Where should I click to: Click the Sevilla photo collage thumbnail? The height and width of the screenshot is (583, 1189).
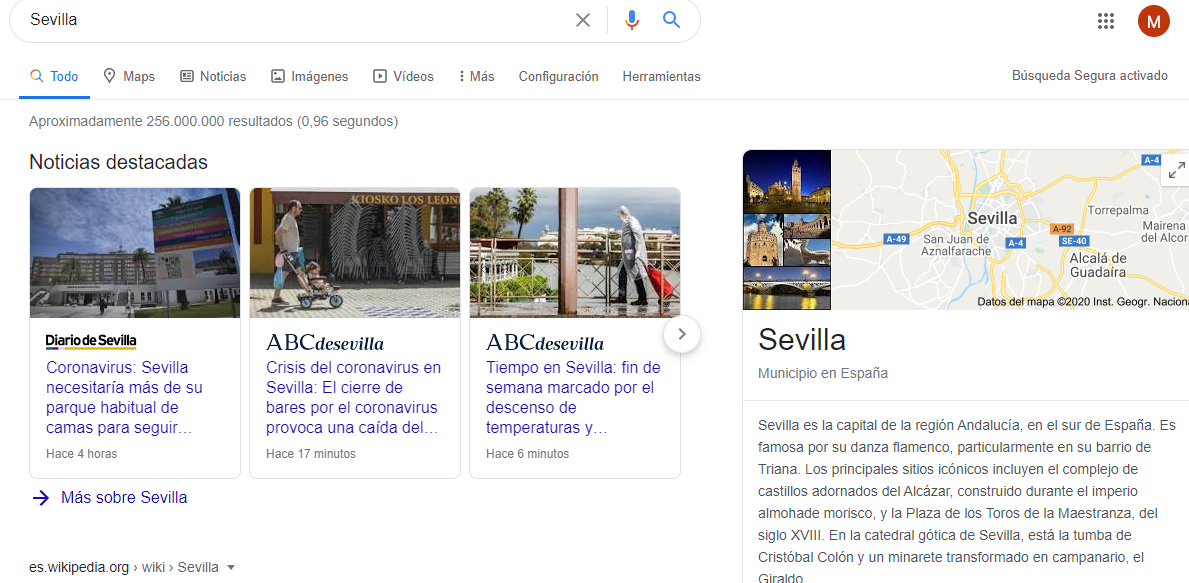(x=787, y=229)
